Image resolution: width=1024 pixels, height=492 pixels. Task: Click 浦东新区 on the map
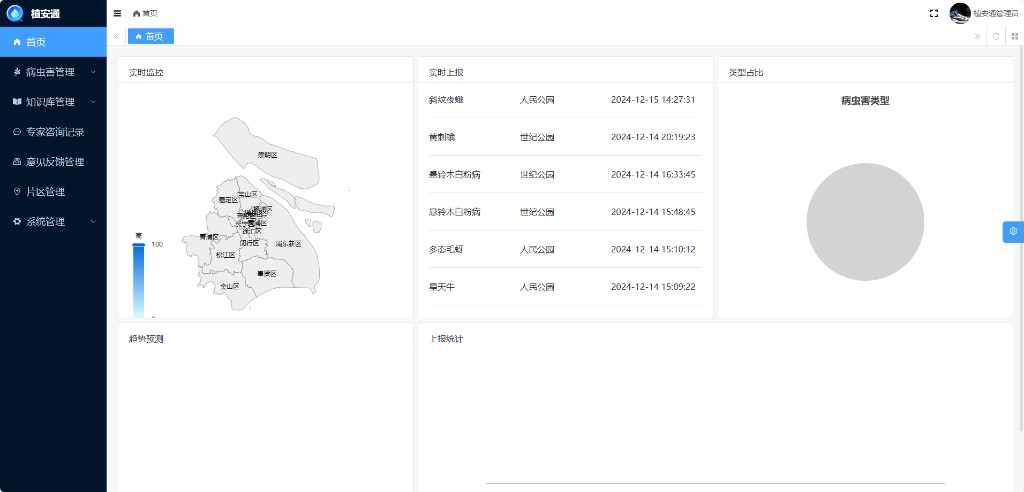[x=288, y=244]
